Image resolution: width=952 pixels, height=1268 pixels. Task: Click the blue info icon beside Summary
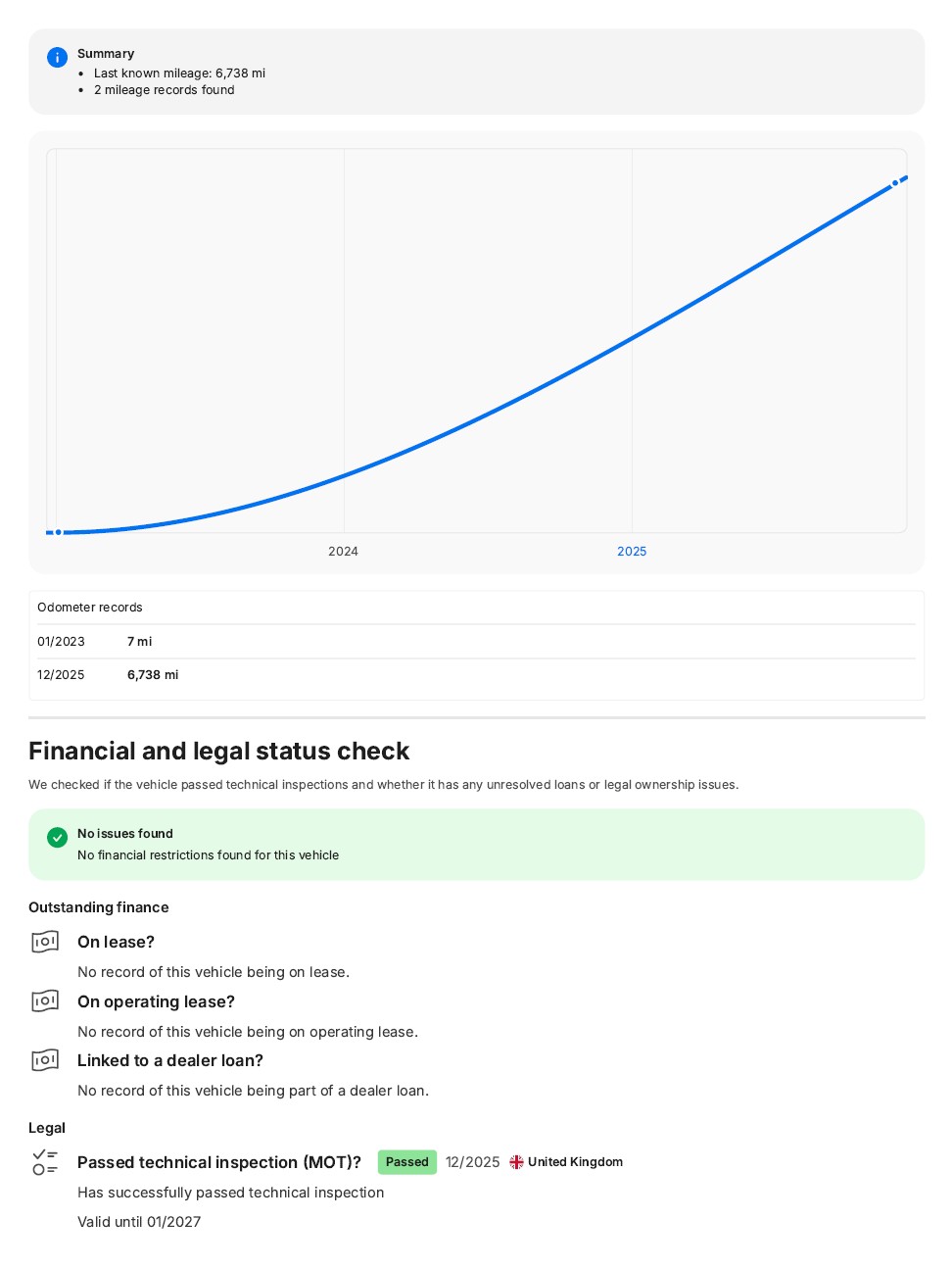[58, 58]
